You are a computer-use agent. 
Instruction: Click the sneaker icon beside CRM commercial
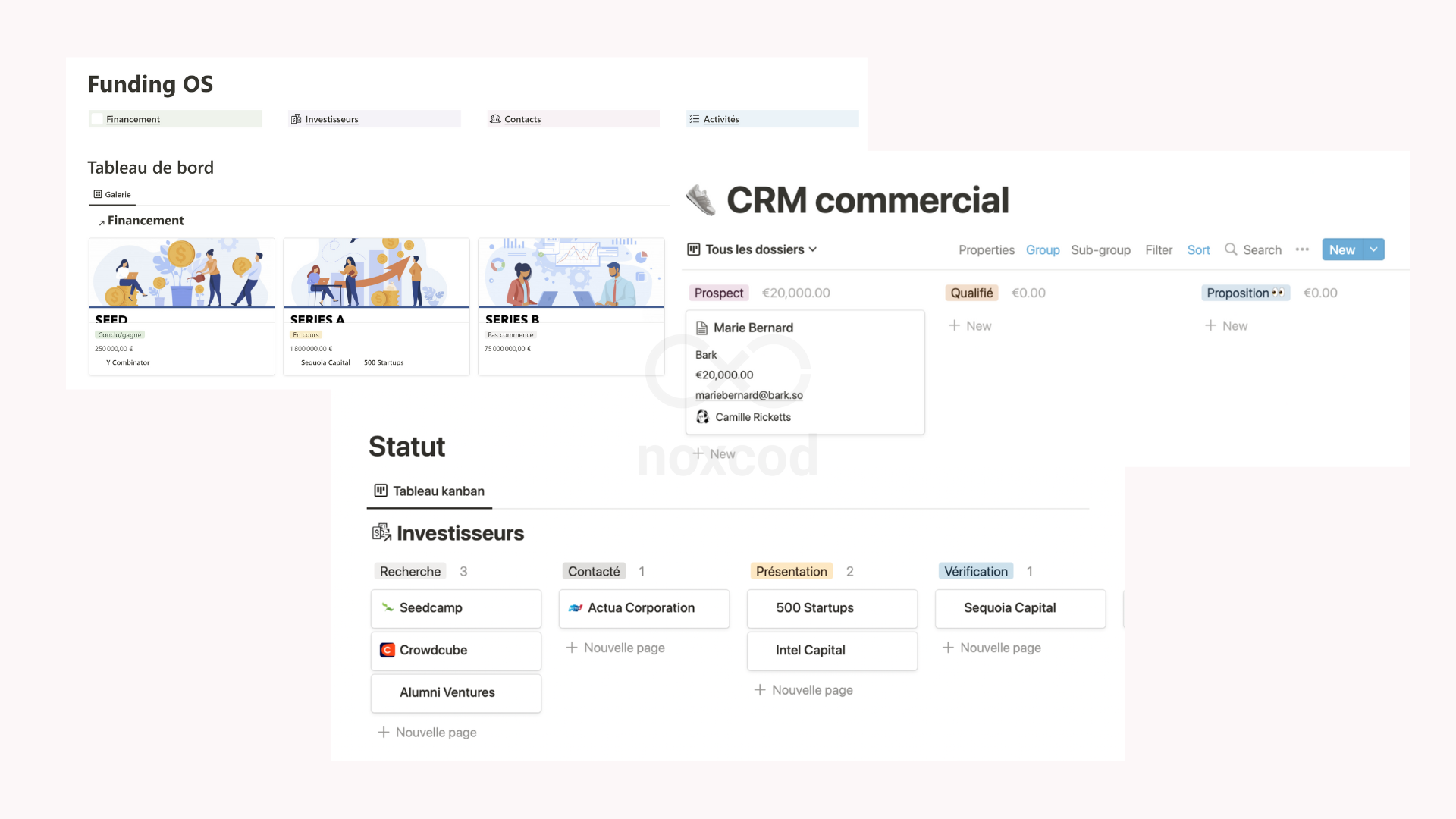(x=701, y=199)
